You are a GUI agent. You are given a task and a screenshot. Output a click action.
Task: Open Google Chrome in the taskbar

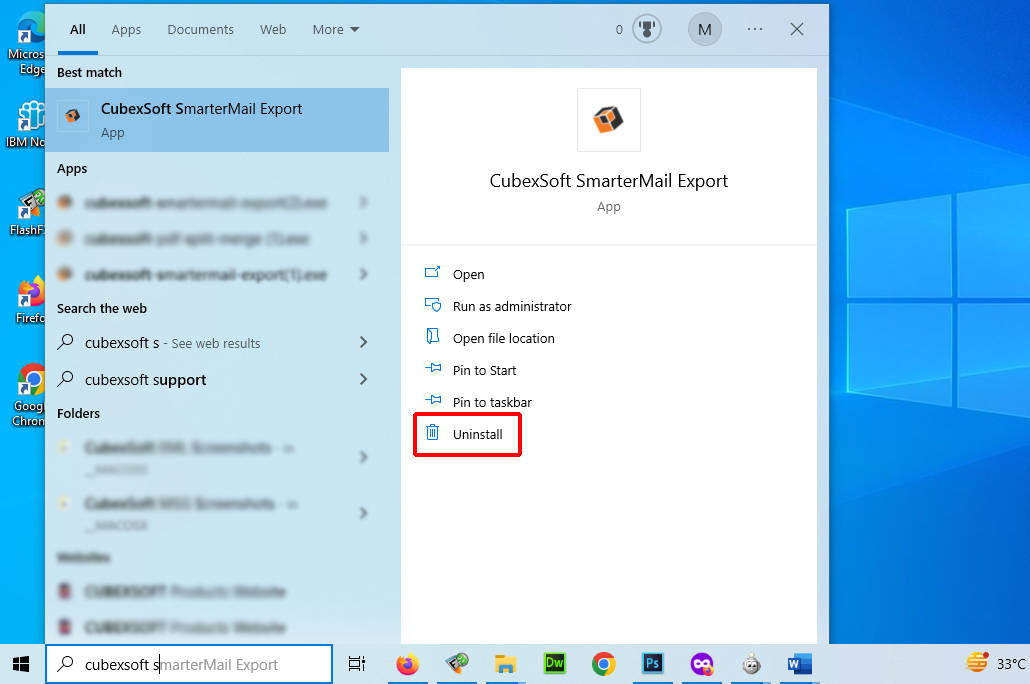(x=603, y=664)
